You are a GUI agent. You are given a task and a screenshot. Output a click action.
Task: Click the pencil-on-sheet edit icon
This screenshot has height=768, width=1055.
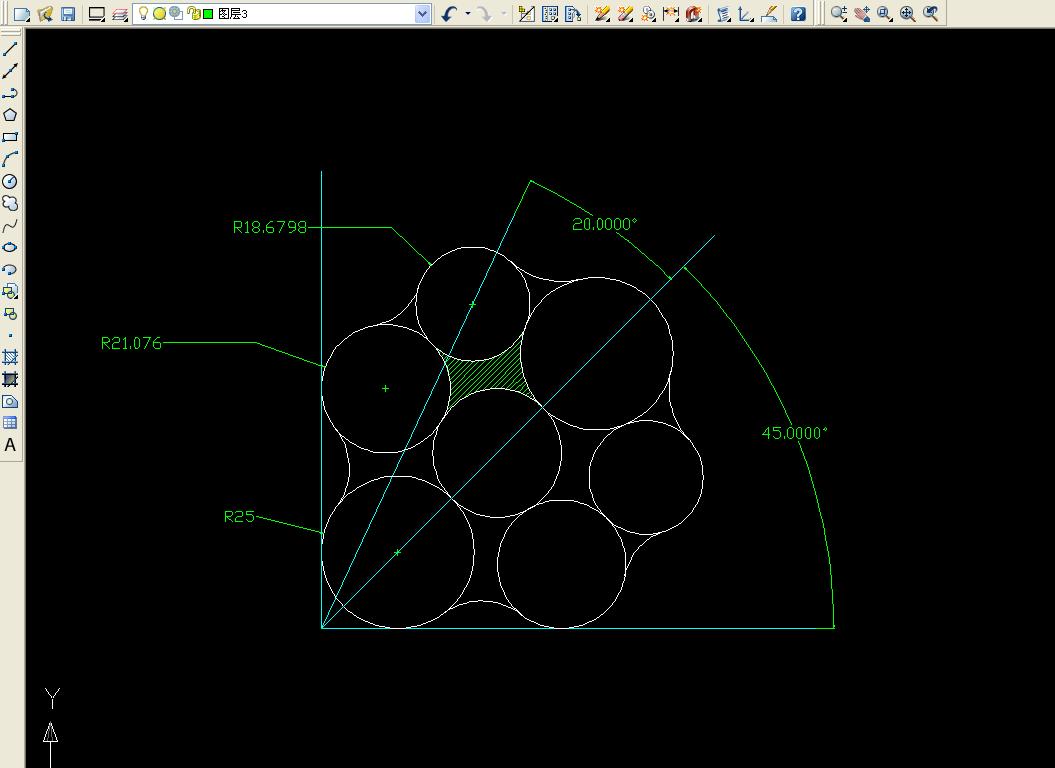(x=769, y=13)
